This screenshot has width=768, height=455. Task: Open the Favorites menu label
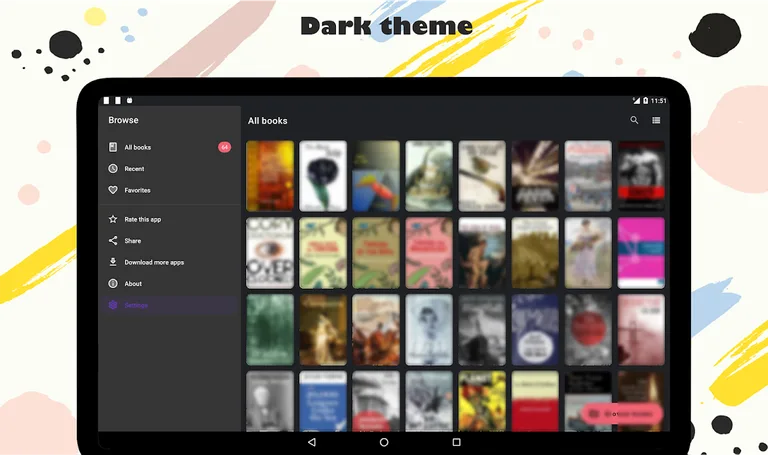(137, 191)
